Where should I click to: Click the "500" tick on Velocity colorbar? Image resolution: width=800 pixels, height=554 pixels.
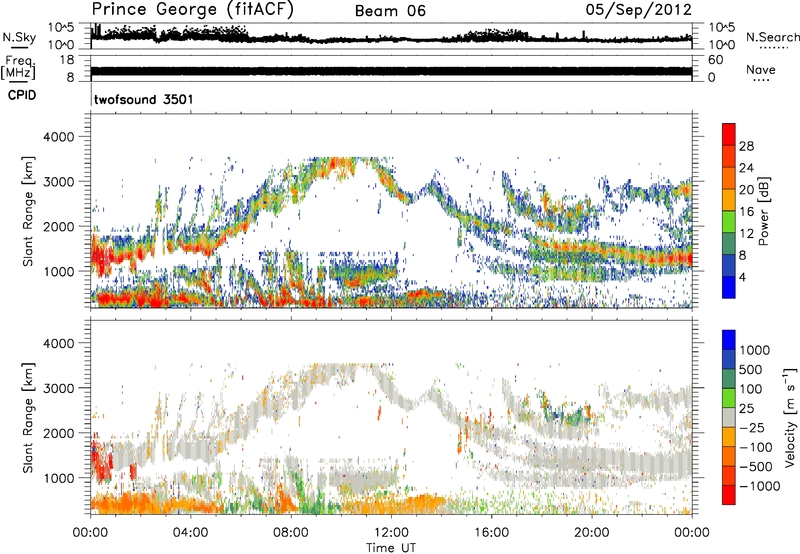click(750, 369)
